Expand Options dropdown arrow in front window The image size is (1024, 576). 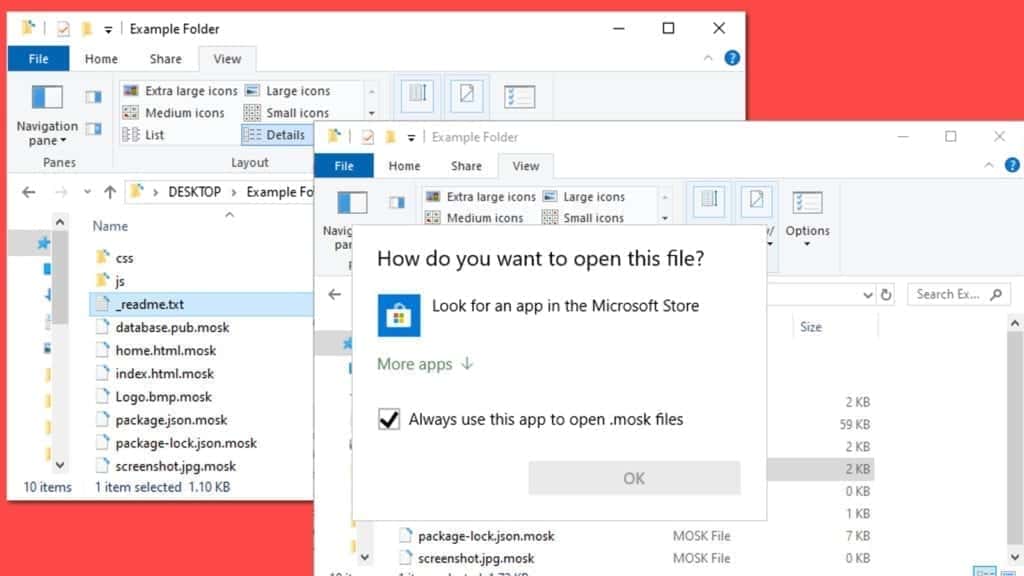807,244
